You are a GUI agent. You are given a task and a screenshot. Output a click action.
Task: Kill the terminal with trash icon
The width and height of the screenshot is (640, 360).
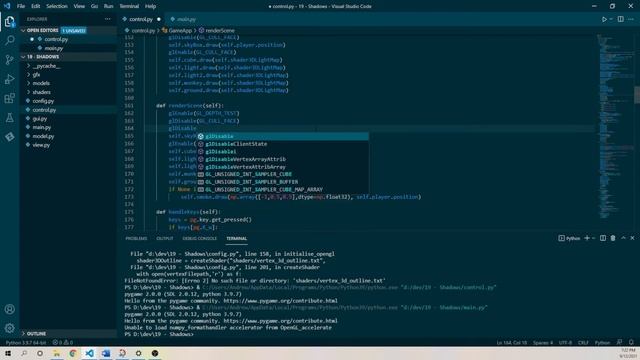click(613, 238)
